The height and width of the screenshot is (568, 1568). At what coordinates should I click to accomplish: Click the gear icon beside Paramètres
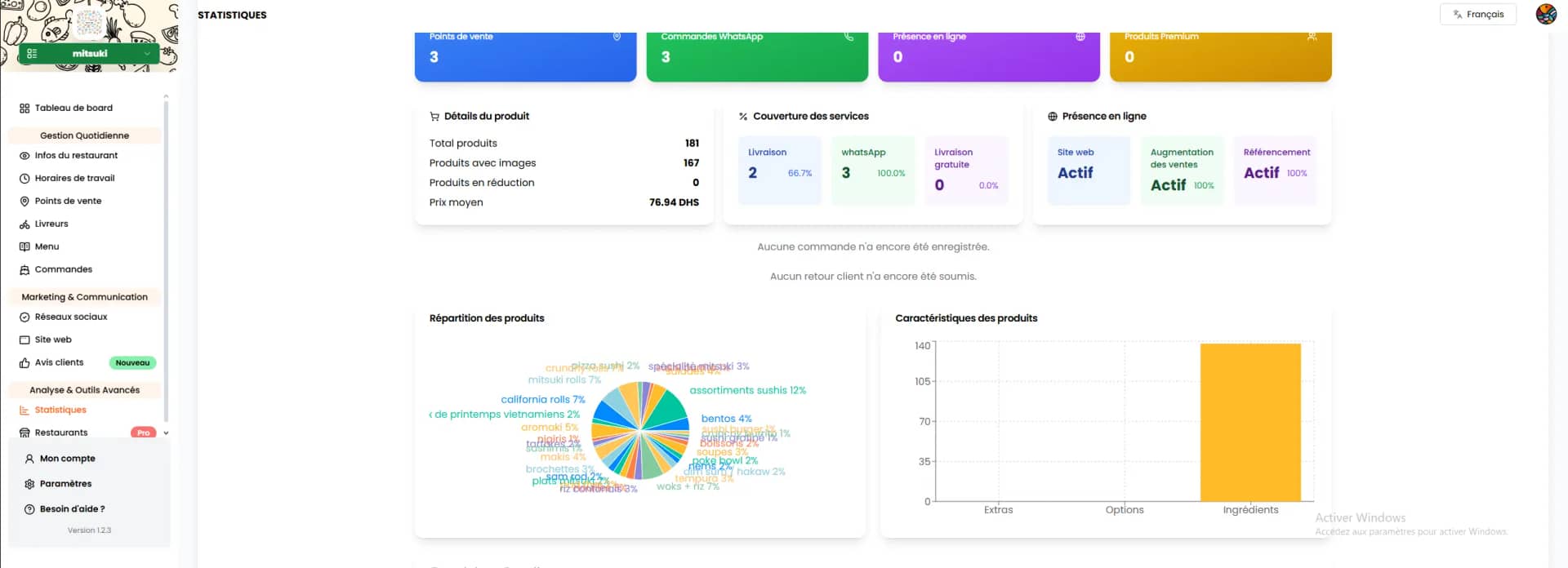pyautogui.click(x=29, y=484)
